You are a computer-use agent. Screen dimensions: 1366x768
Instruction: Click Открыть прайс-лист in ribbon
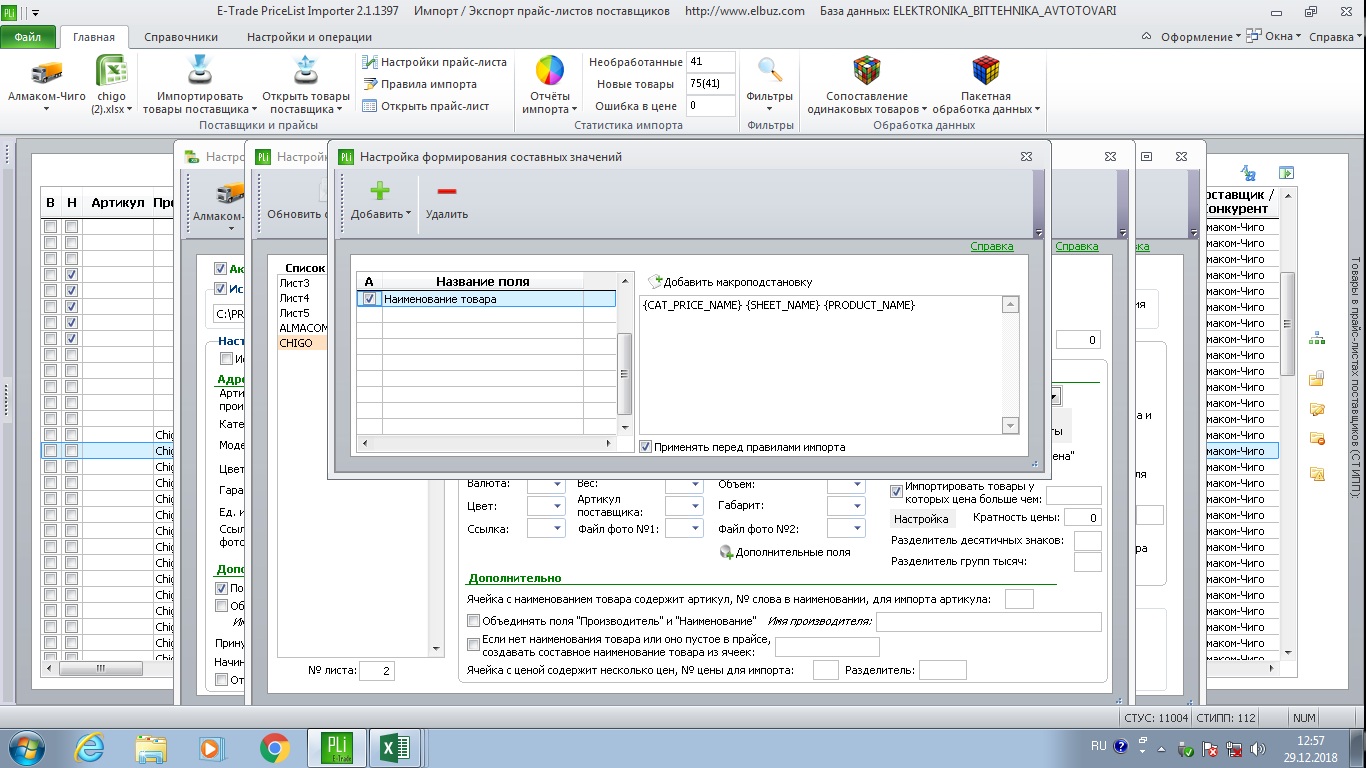click(426, 106)
